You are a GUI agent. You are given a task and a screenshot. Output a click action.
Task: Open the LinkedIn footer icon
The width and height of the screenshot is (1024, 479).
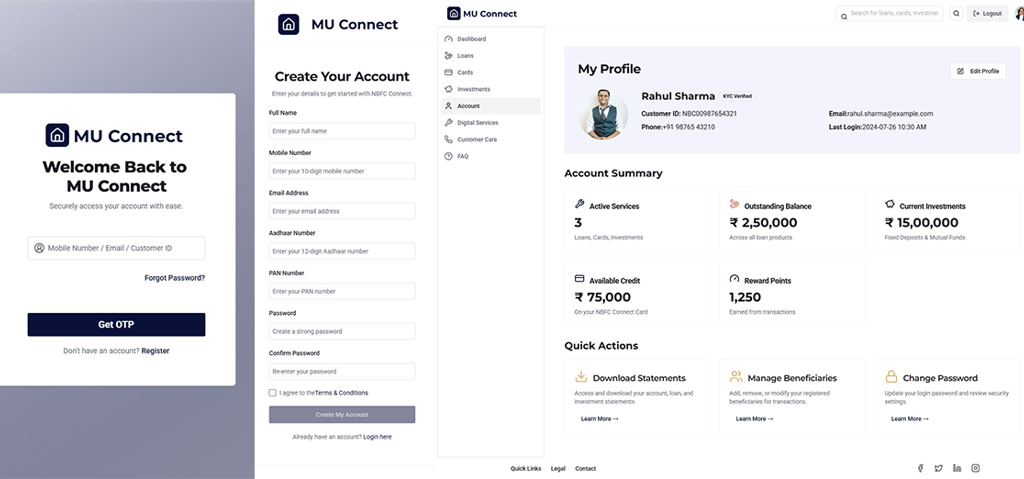[x=957, y=468]
